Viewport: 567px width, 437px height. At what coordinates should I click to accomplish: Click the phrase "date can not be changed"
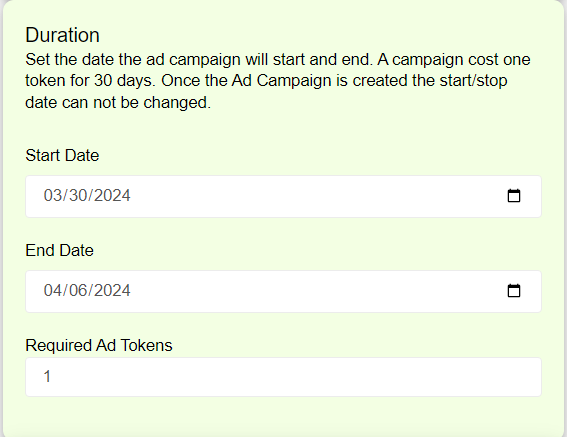[x=118, y=102]
